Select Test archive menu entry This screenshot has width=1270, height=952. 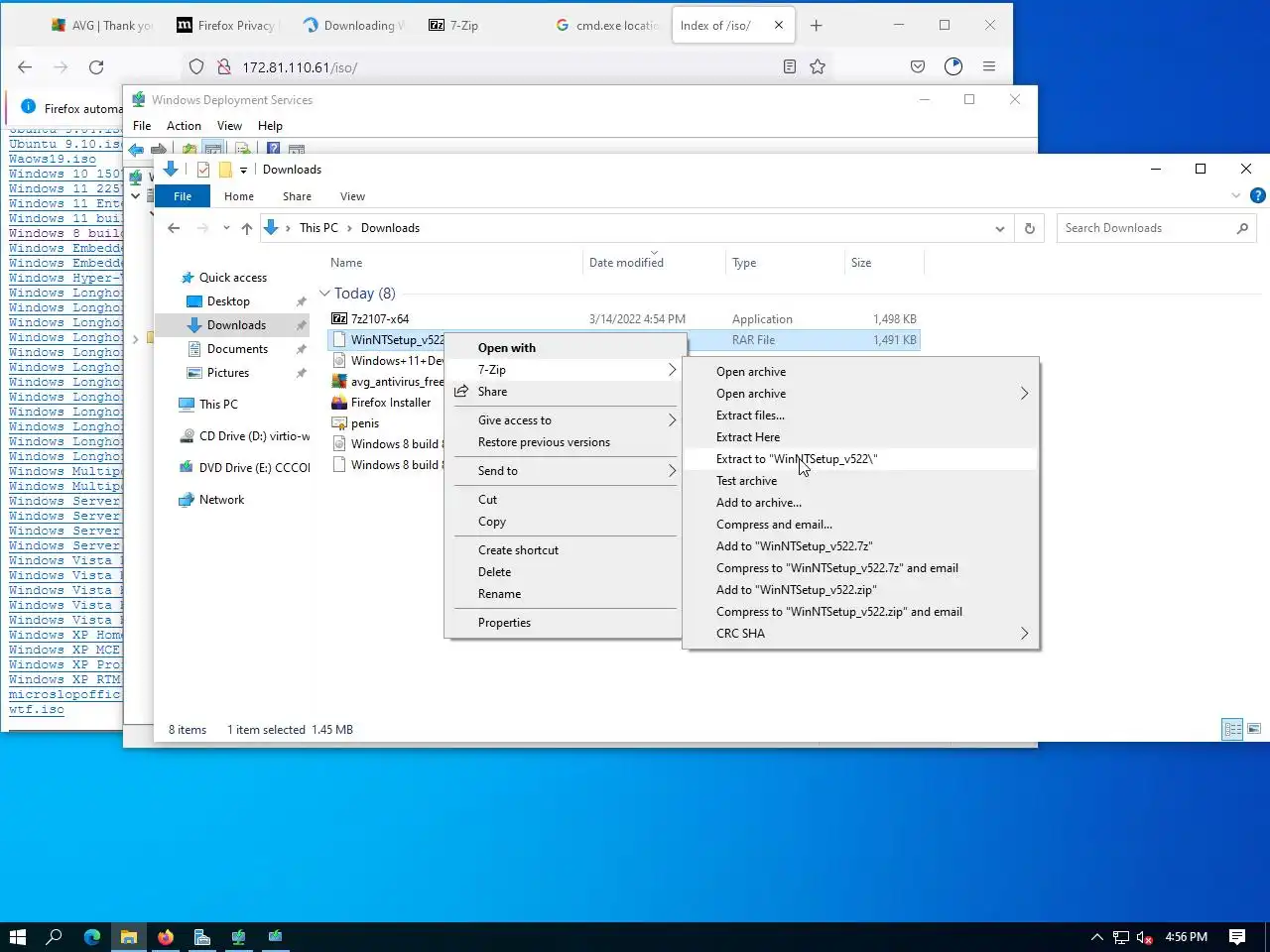tap(746, 481)
